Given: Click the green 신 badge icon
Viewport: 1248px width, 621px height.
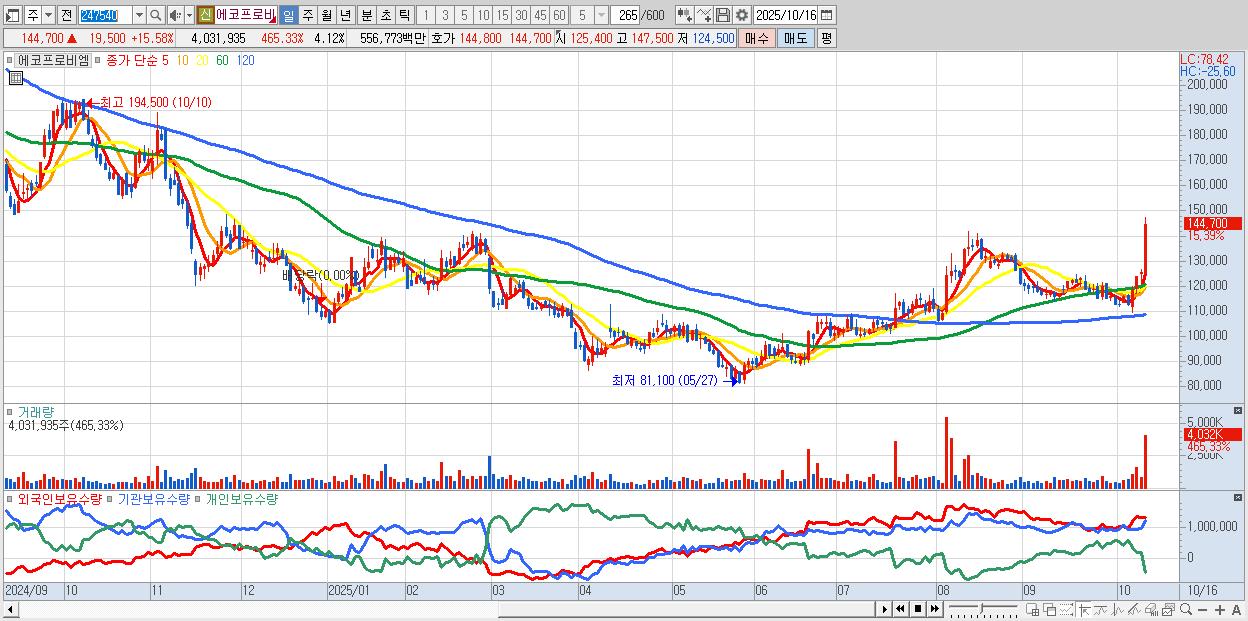Looking at the screenshot, I should 205,15.
